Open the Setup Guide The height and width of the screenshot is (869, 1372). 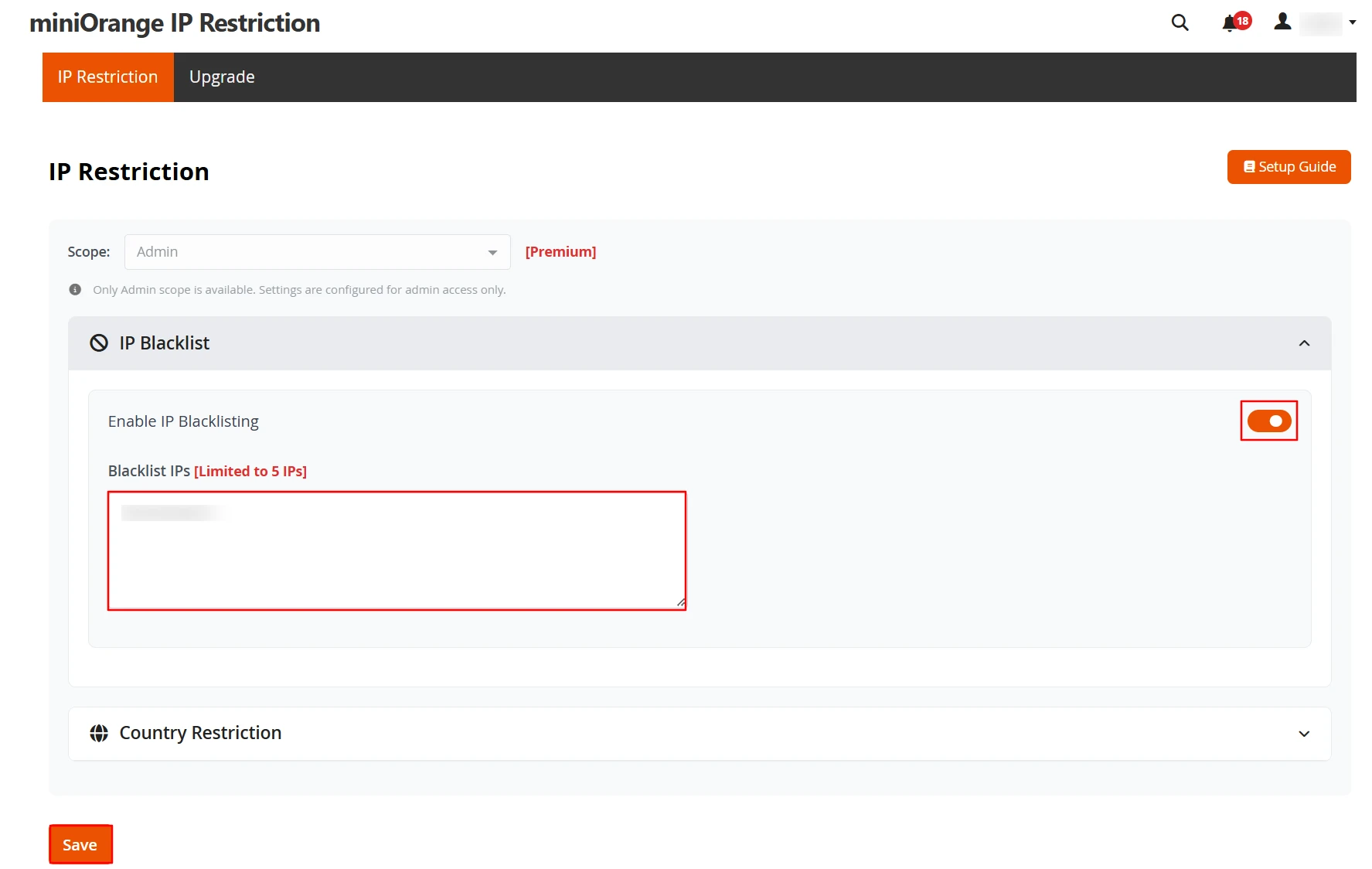(1289, 167)
